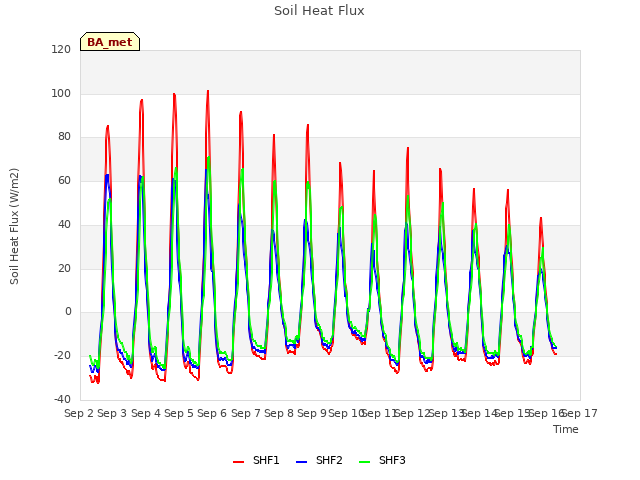Click the Soil Heat Flux chart title
640x480 pixels.
click(319, 11)
